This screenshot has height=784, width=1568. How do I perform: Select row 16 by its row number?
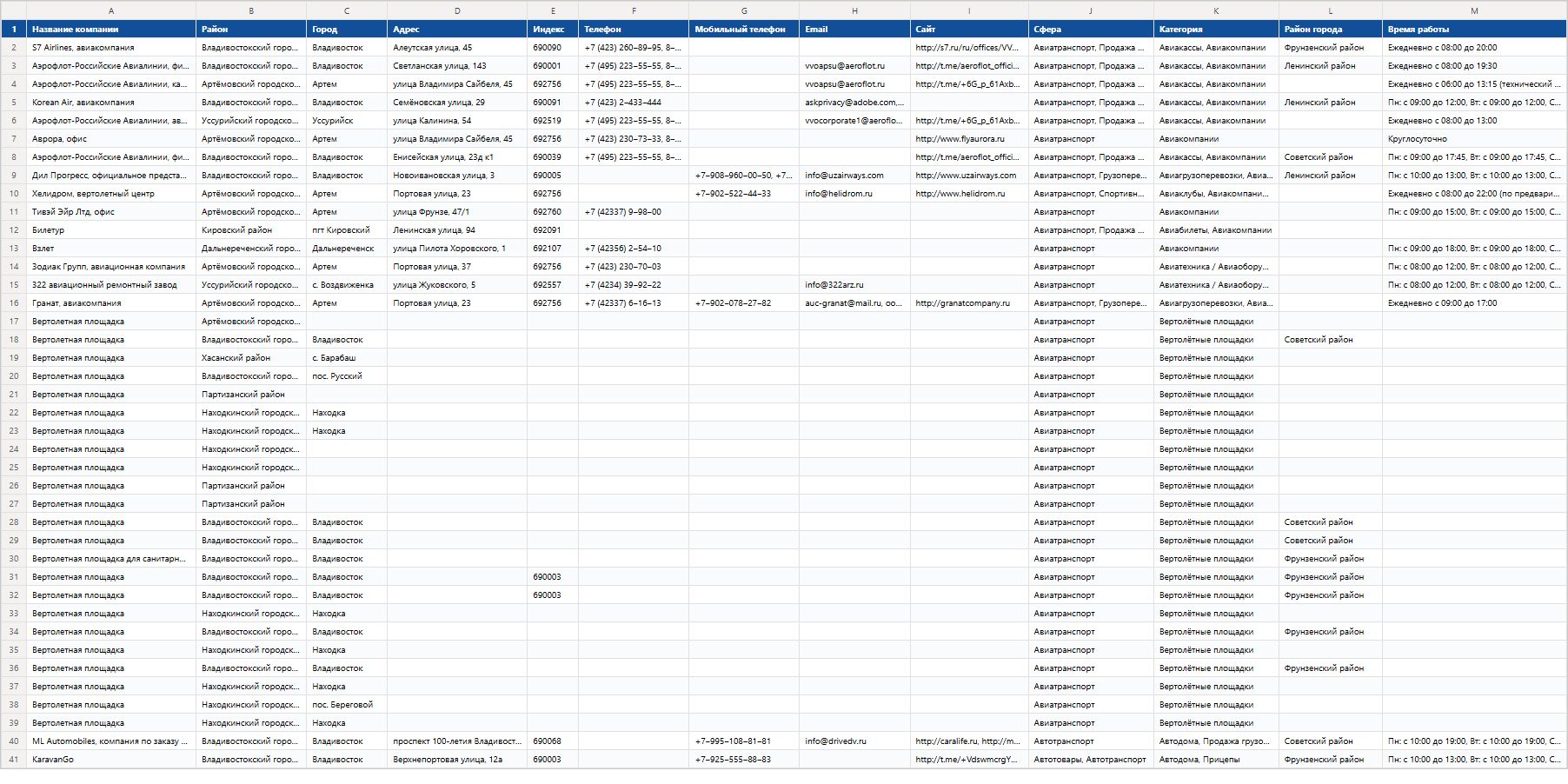click(x=13, y=303)
